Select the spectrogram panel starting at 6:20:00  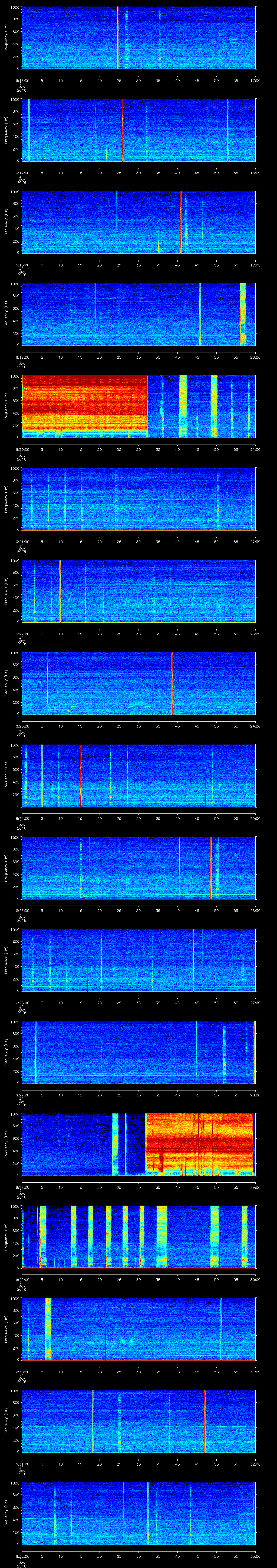click(x=138, y=407)
